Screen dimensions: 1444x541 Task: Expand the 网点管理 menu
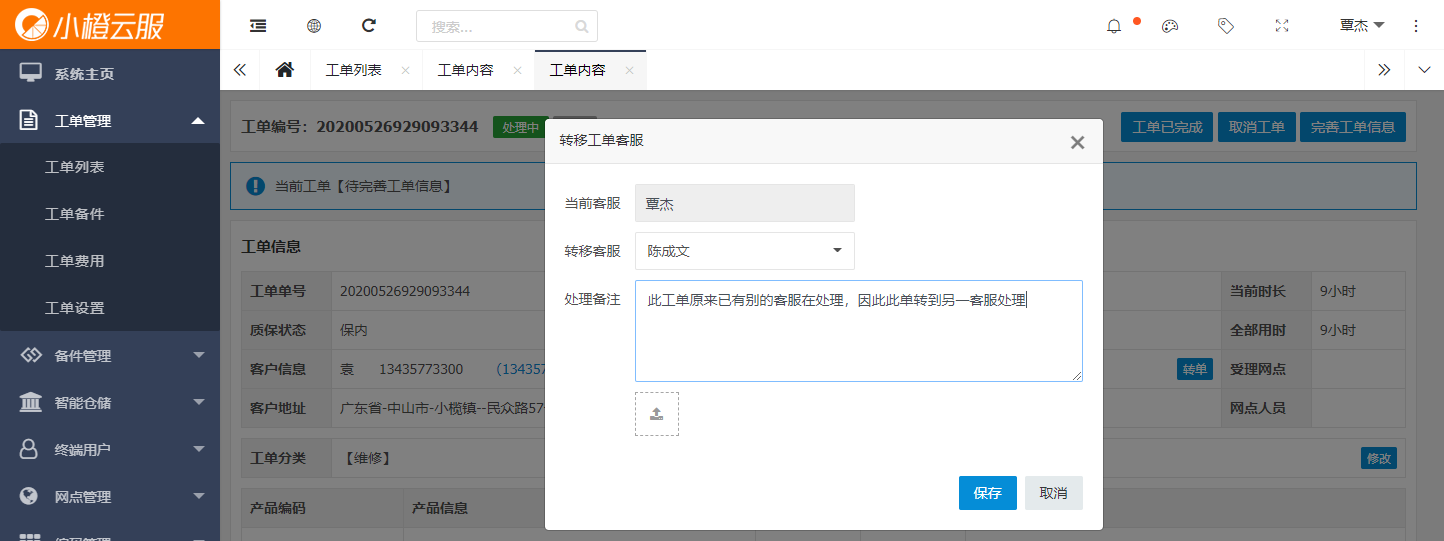pos(198,496)
